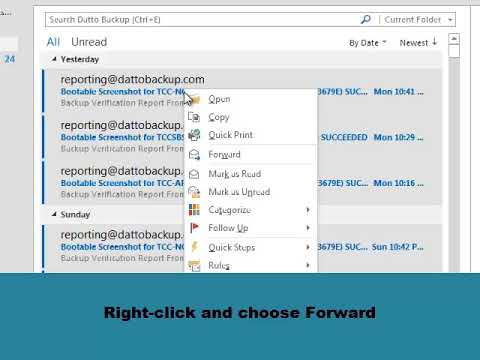Open the Rules submenu
This screenshot has width=480, height=360.
click(251, 265)
